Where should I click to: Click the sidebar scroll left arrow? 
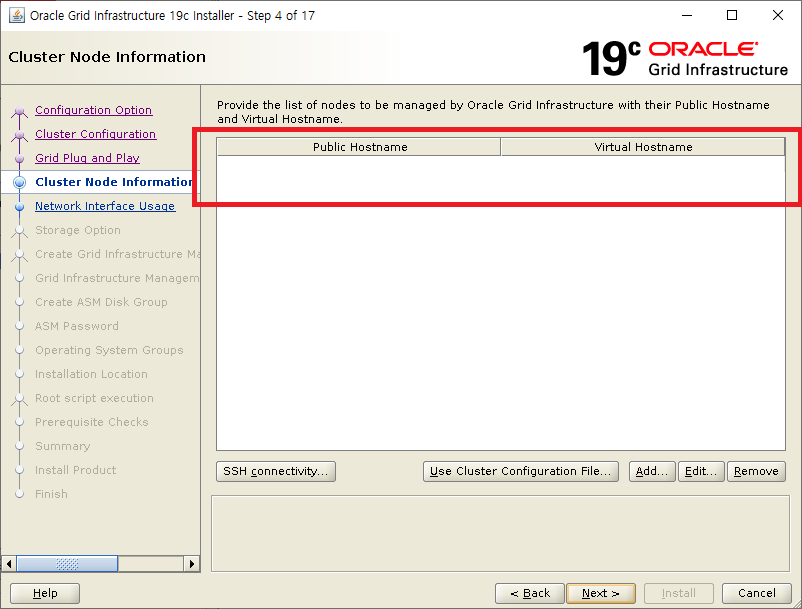click(9, 564)
